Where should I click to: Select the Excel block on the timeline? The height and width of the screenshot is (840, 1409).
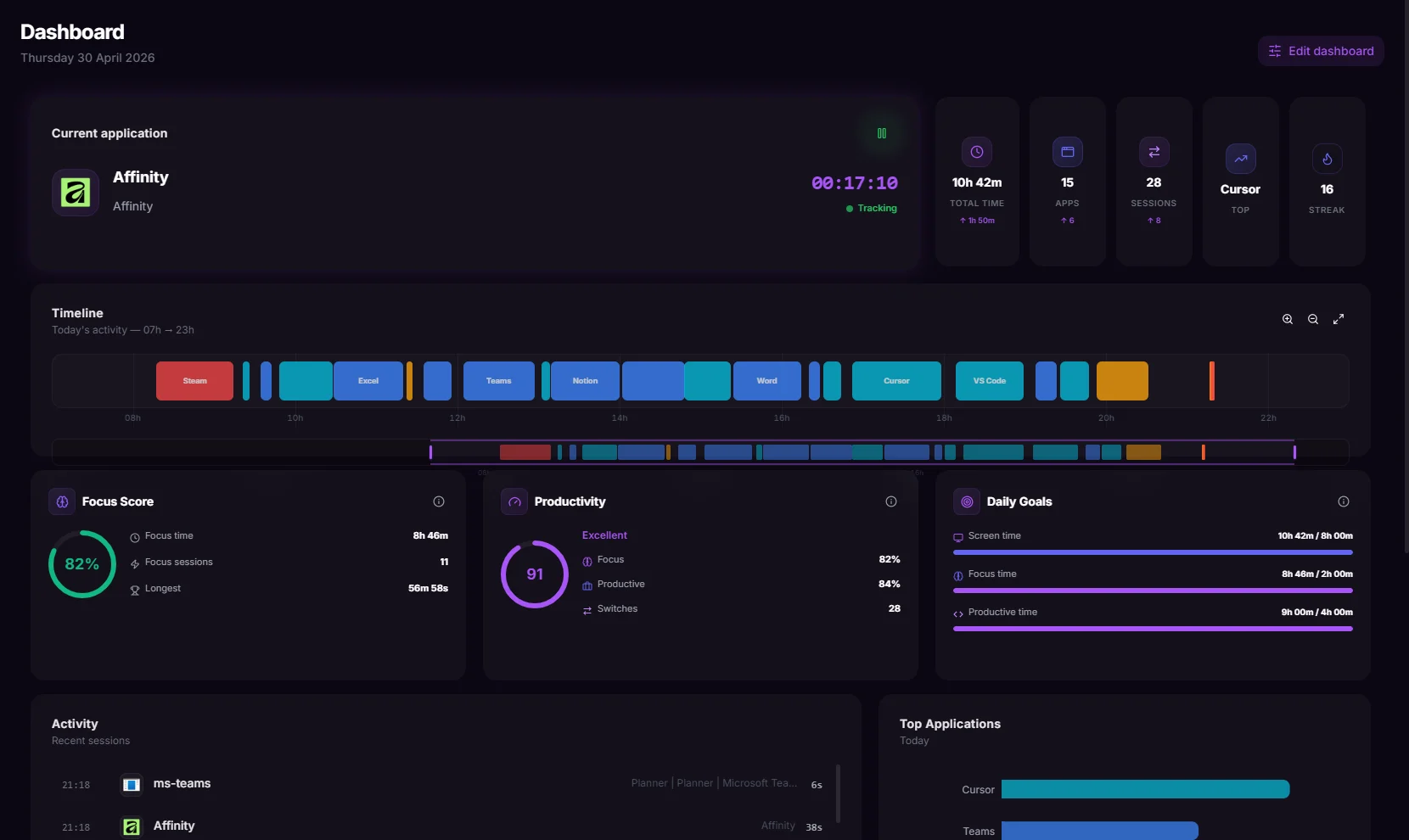click(x=368, y=381)
